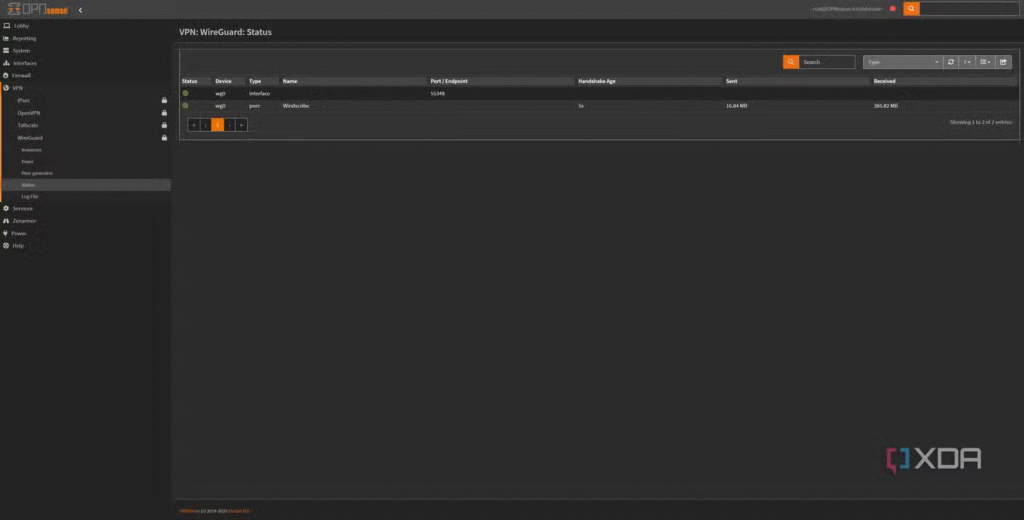
Task: Click the status icon of the wg0 interface row
Action: click(x=185, y=93)
